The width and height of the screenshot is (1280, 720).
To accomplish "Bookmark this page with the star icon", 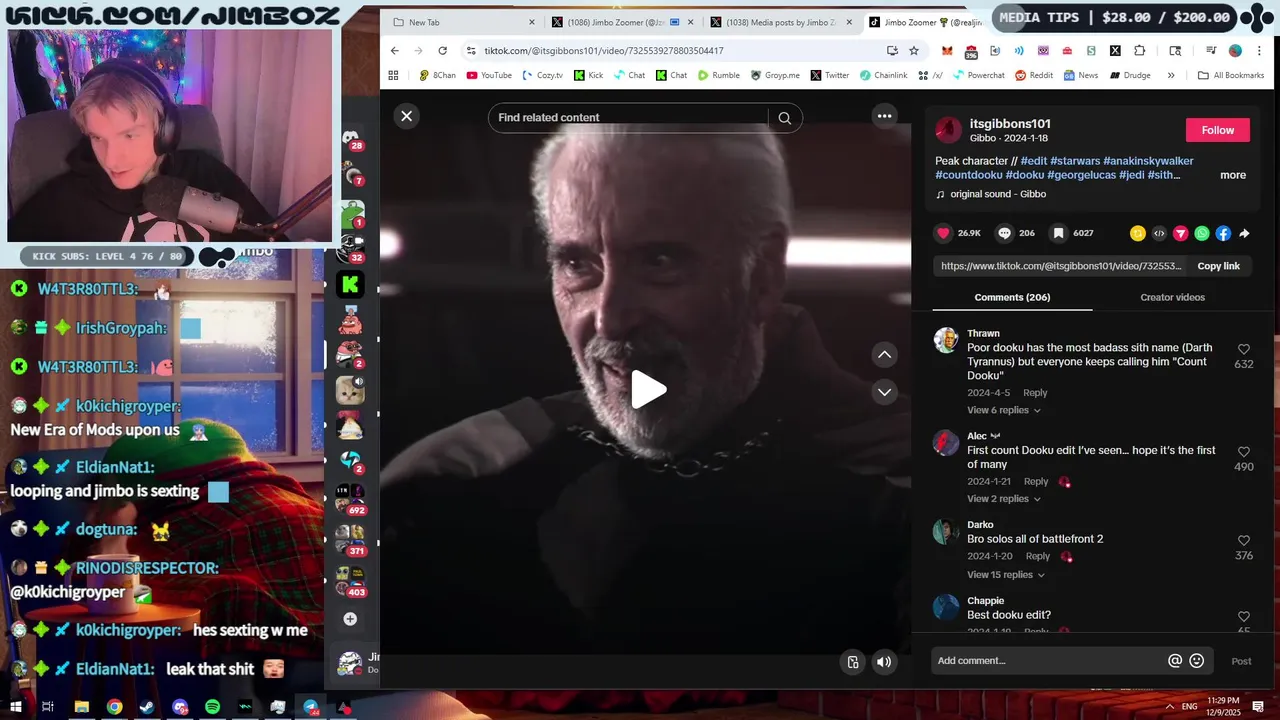I will click(914, 51).
